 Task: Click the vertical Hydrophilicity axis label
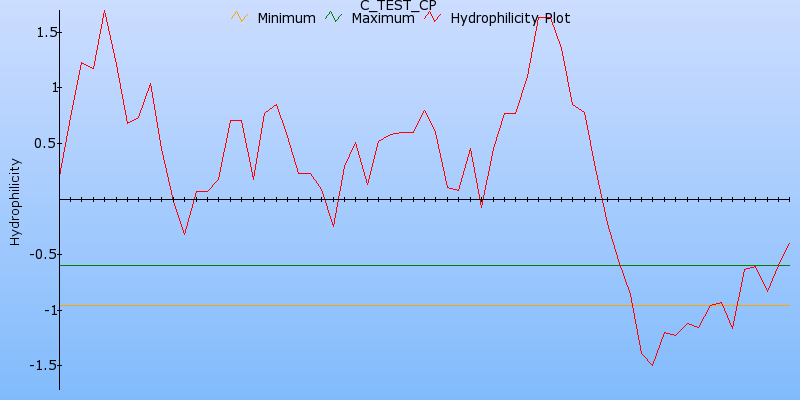coord(14,201)
